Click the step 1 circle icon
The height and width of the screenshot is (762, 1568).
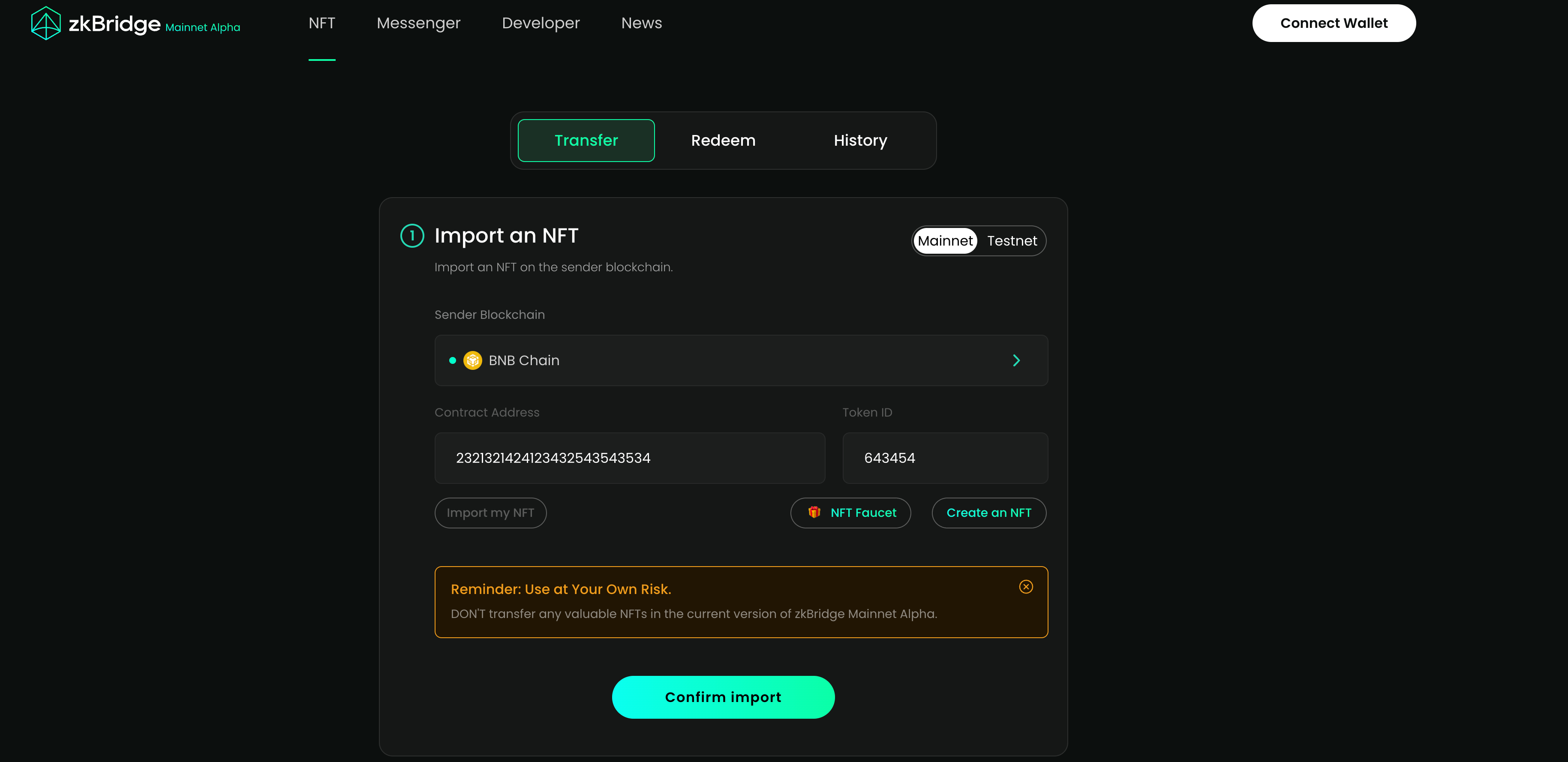point(412,236)
